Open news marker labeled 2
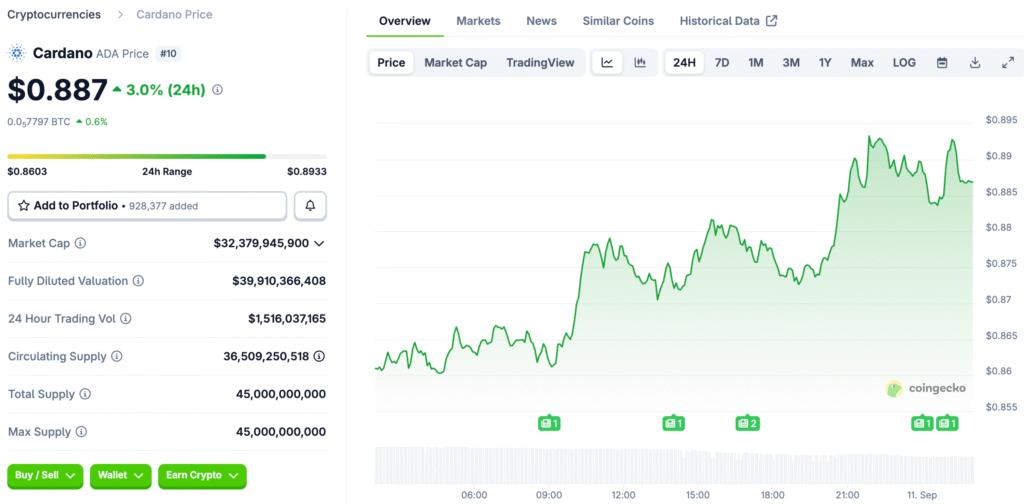 point(747,424)
